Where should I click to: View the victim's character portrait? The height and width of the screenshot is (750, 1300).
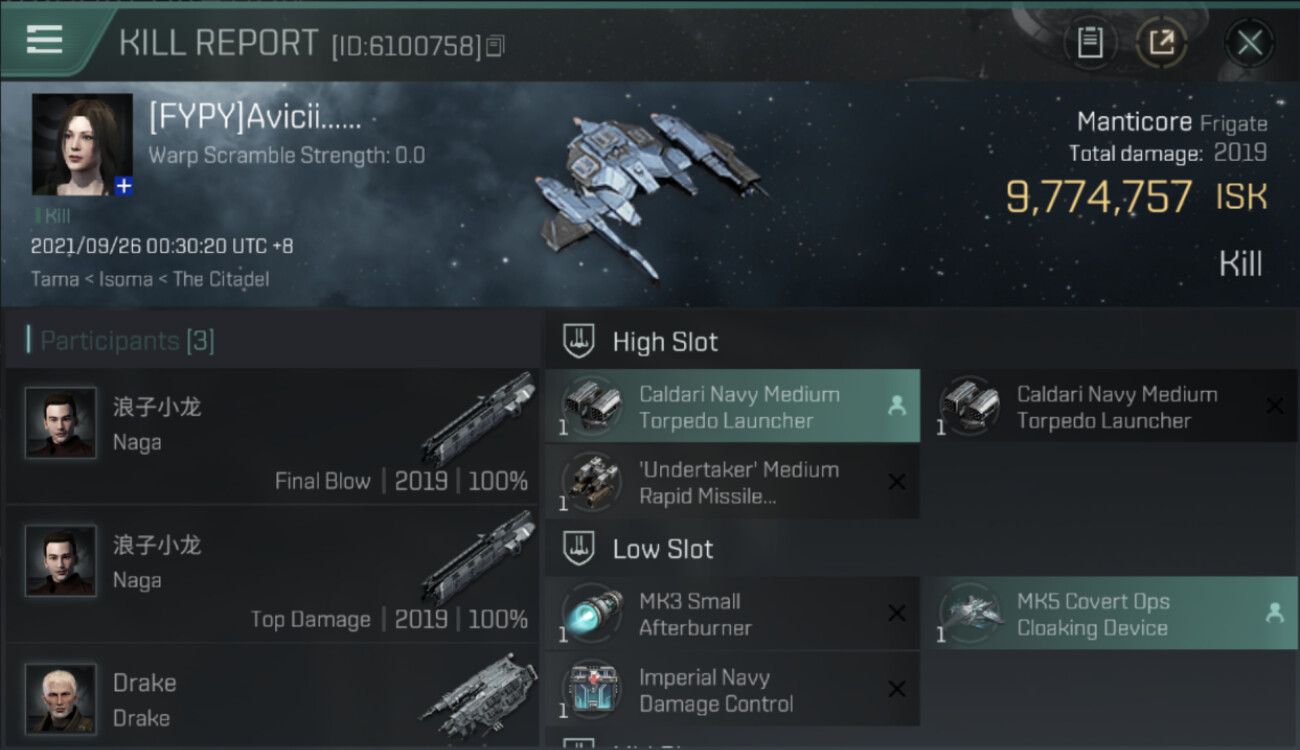click(x=82, y=144)
